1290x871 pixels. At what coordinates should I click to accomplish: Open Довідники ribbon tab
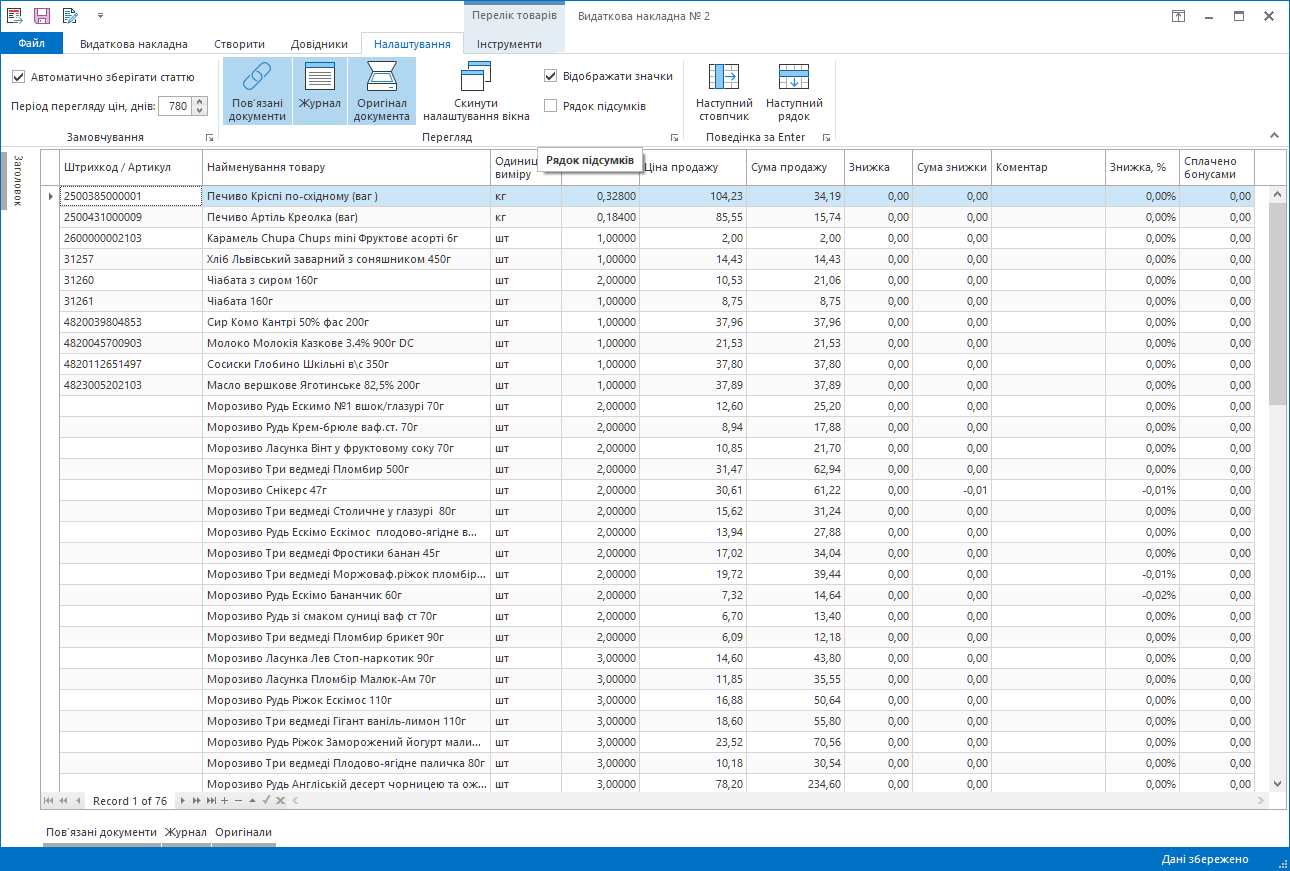319,44
